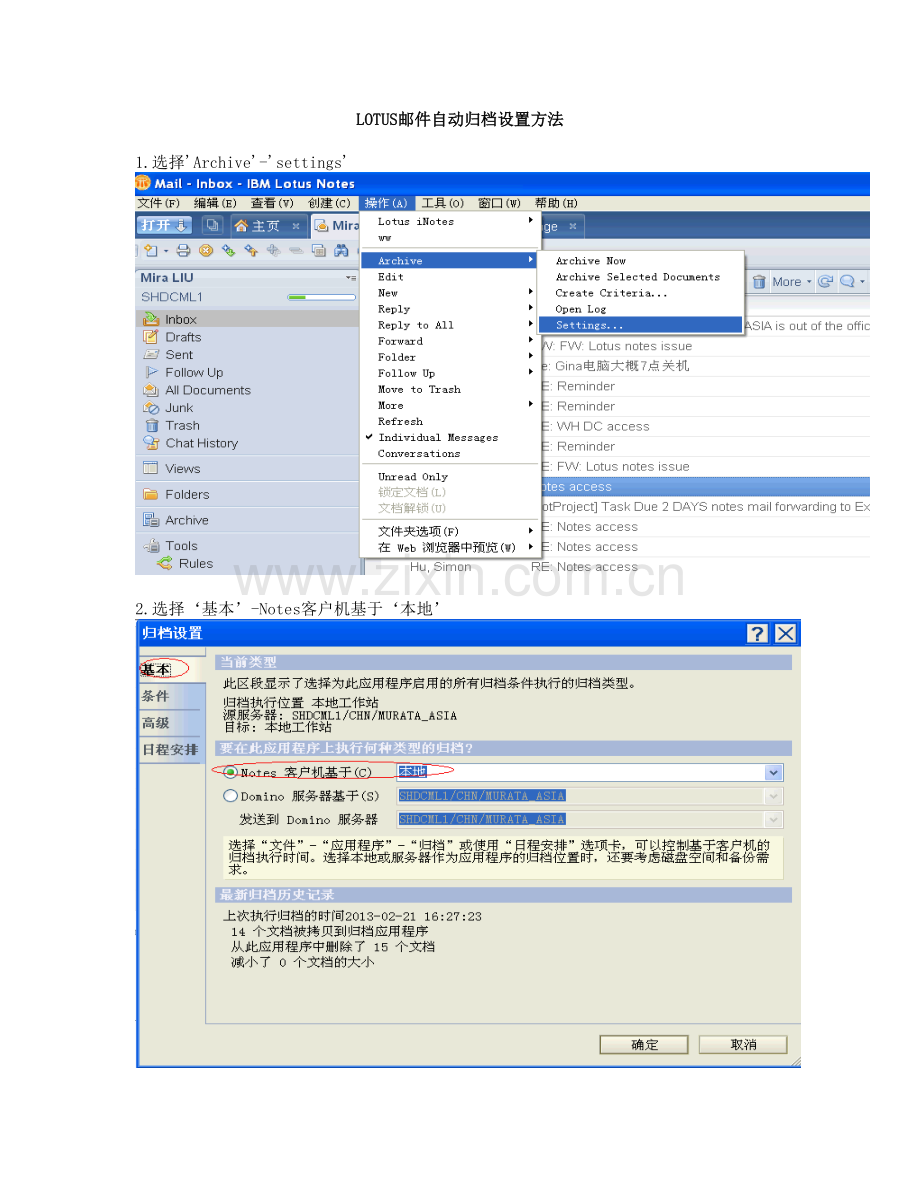This screenshot has height=1191, width=920.
Task: Open the 查看(V) menu
Action: 272,203
